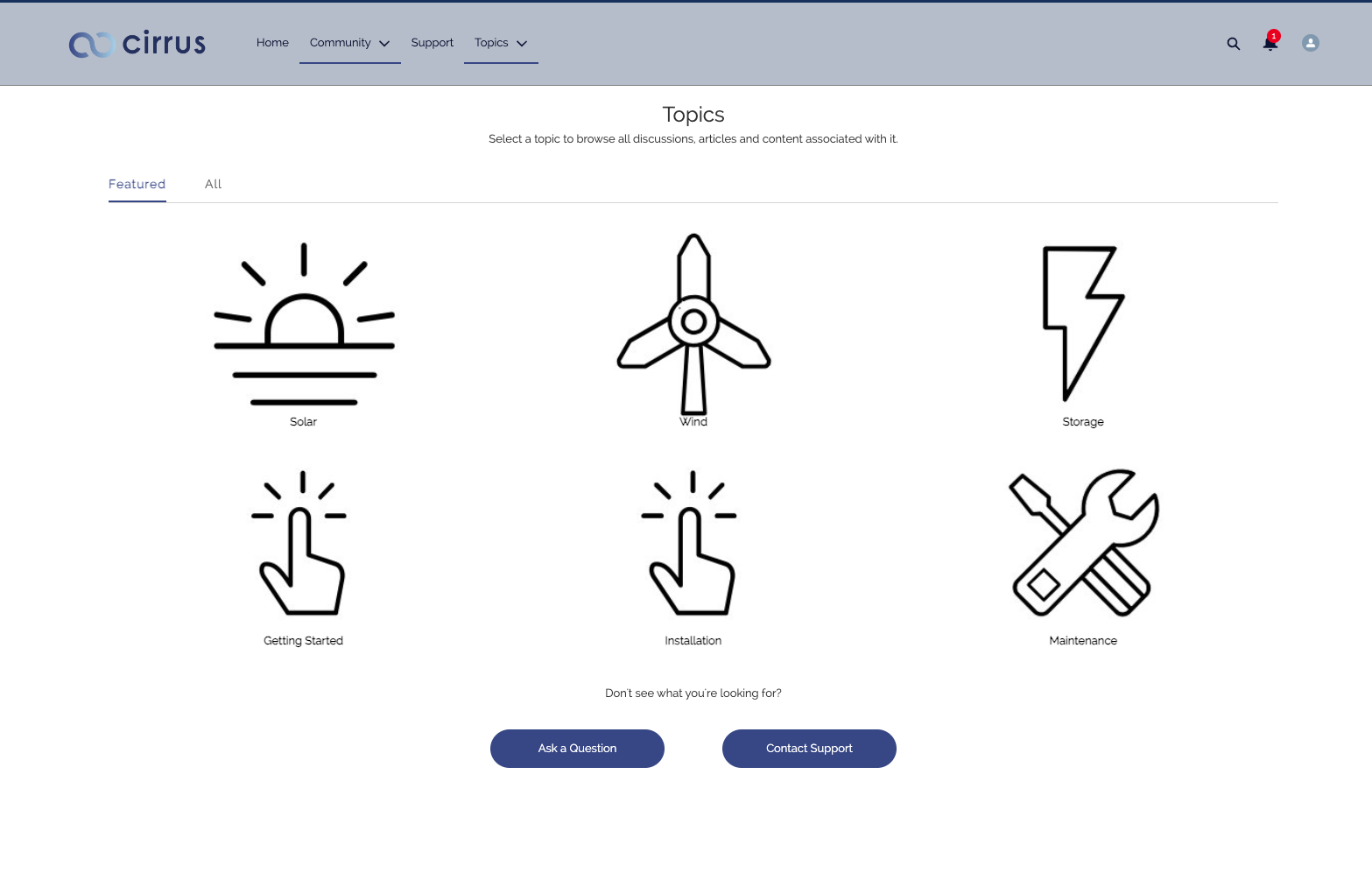The height and width of the screenshot is (880, 1372).
Task: Click the Maintenance tools icon
Action: click(1083, 543)
